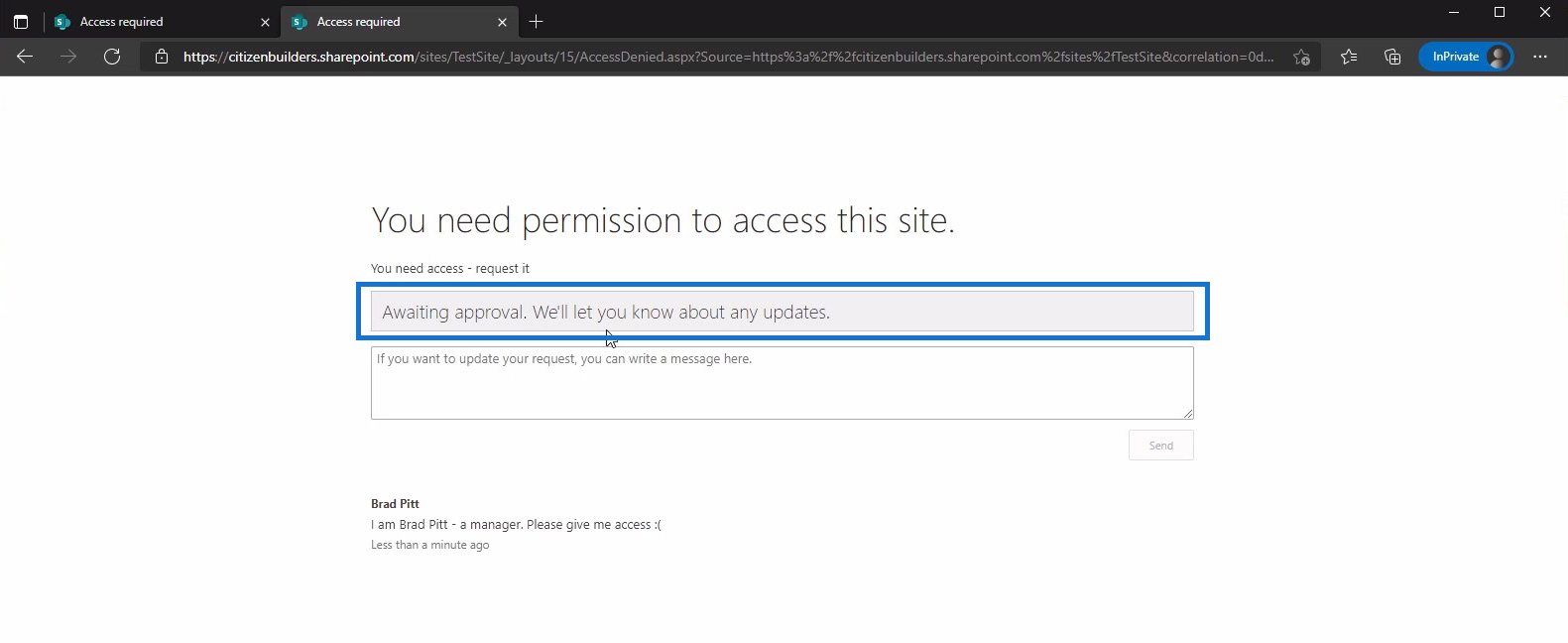
Task: Close the active Access required tab
Action: tap(502, 22)
